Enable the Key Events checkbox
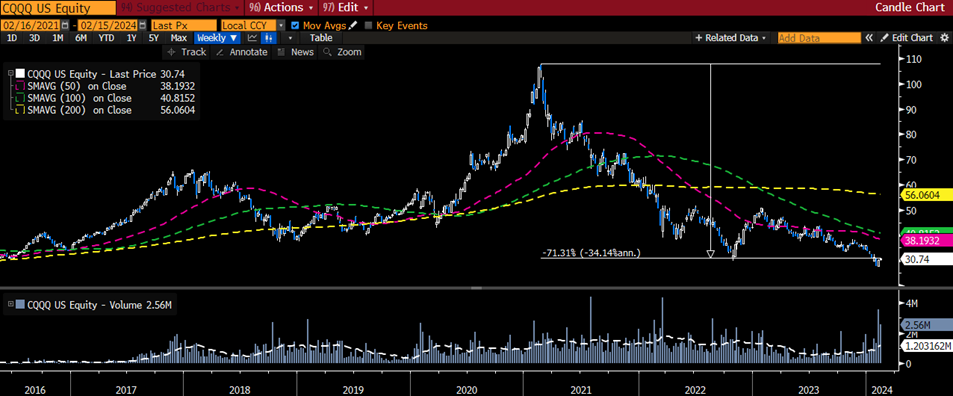The image size is (953, 396). coord(368,26)
